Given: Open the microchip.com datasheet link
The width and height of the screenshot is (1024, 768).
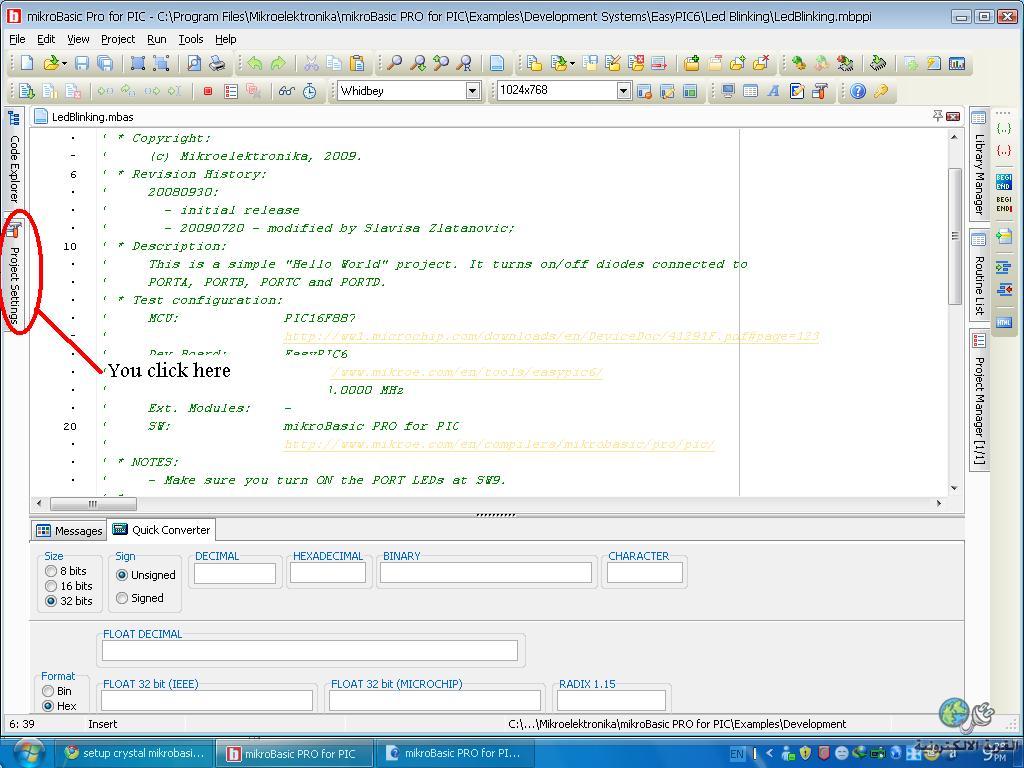Looking at the screenshot, I should pyautogui.click(x=552, y=336).
